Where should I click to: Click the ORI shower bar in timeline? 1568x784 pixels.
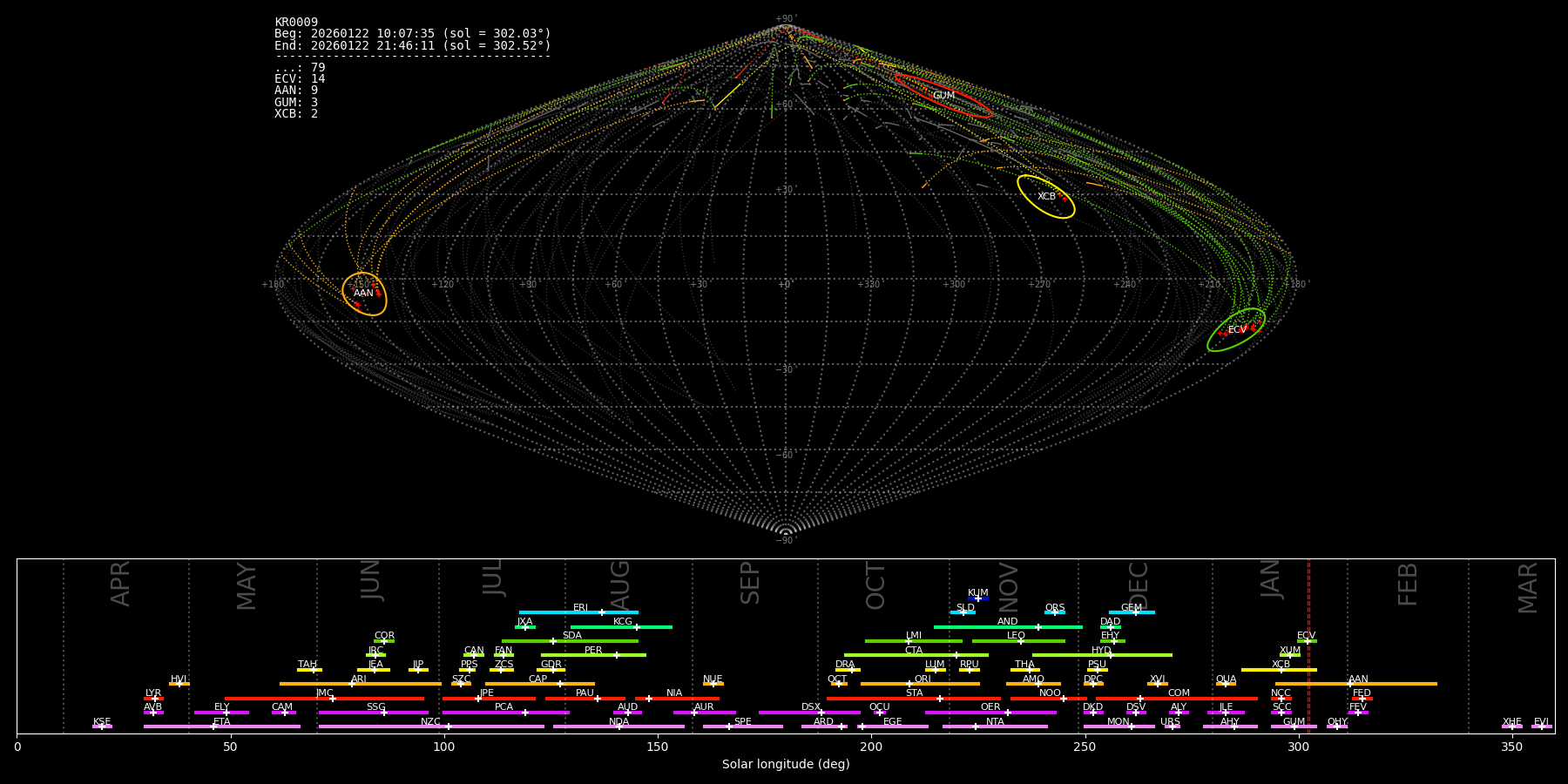[920, 684]
